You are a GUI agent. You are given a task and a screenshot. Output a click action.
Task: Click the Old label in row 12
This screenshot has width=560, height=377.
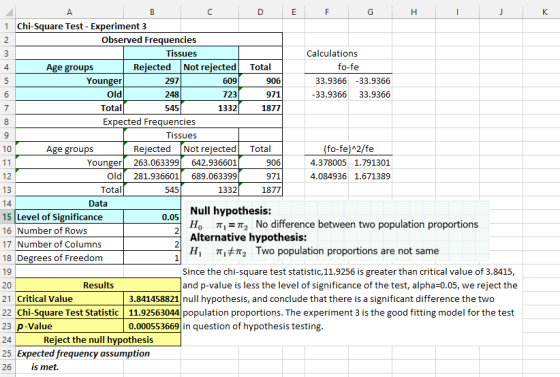click(70, 176)
